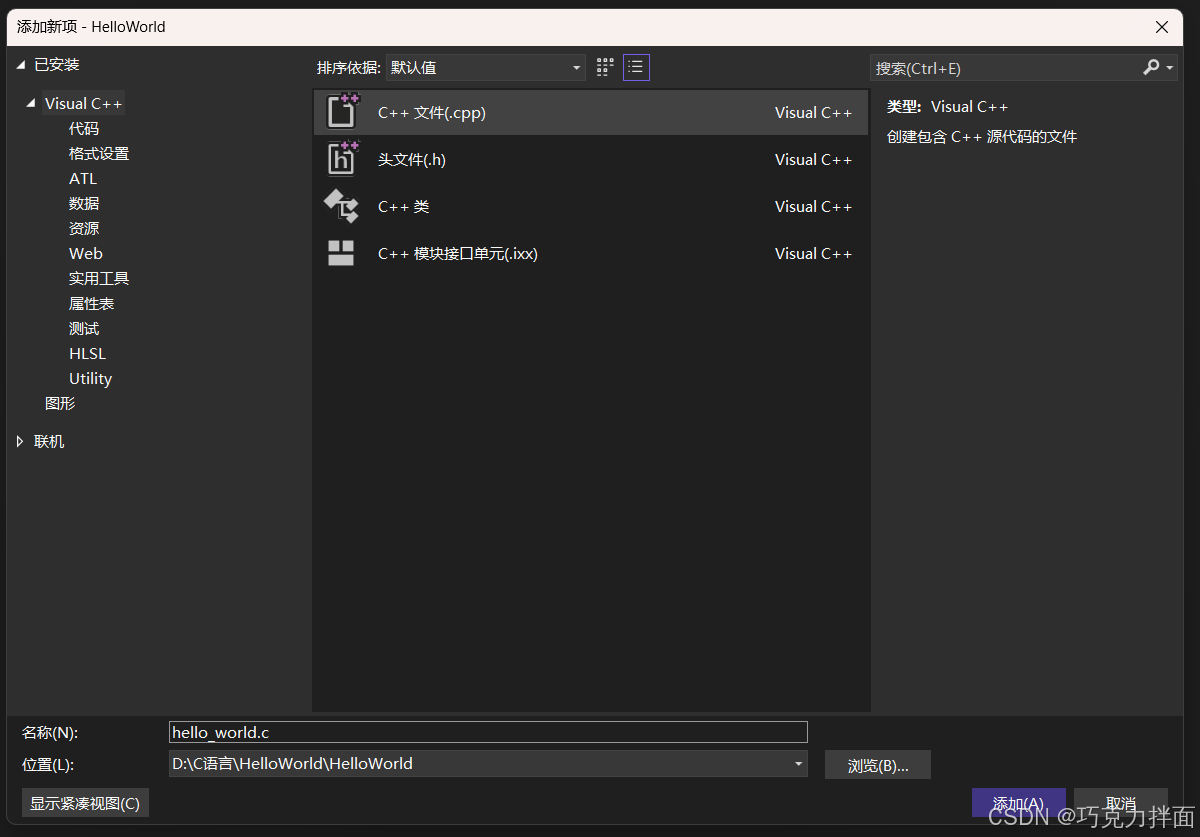This screenshot has height=837, width=1200.
Task: Select 数据 category in the tree
Action: [84, 204]
